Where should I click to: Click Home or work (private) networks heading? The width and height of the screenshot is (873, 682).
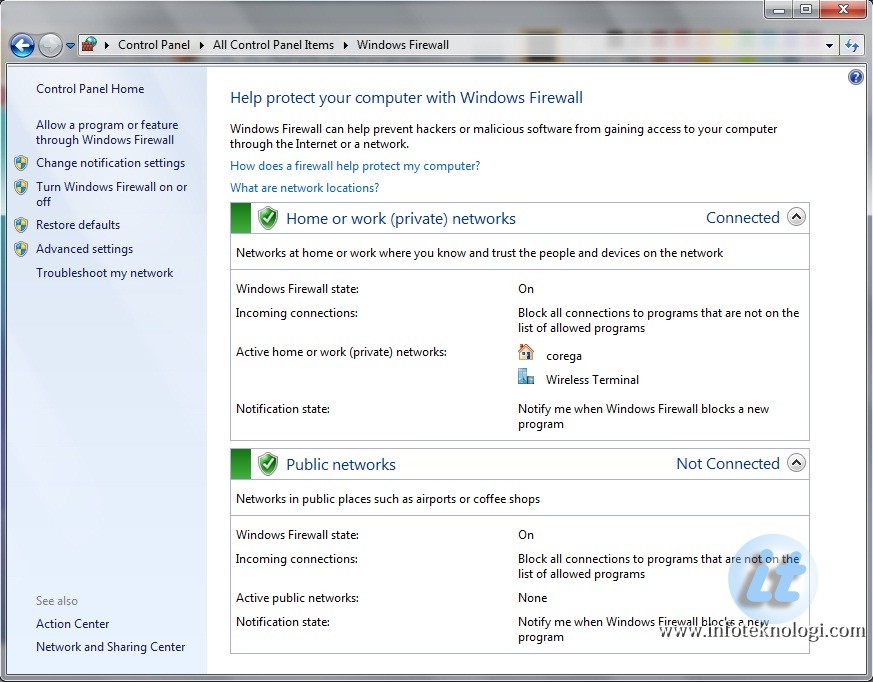[401, 218]
